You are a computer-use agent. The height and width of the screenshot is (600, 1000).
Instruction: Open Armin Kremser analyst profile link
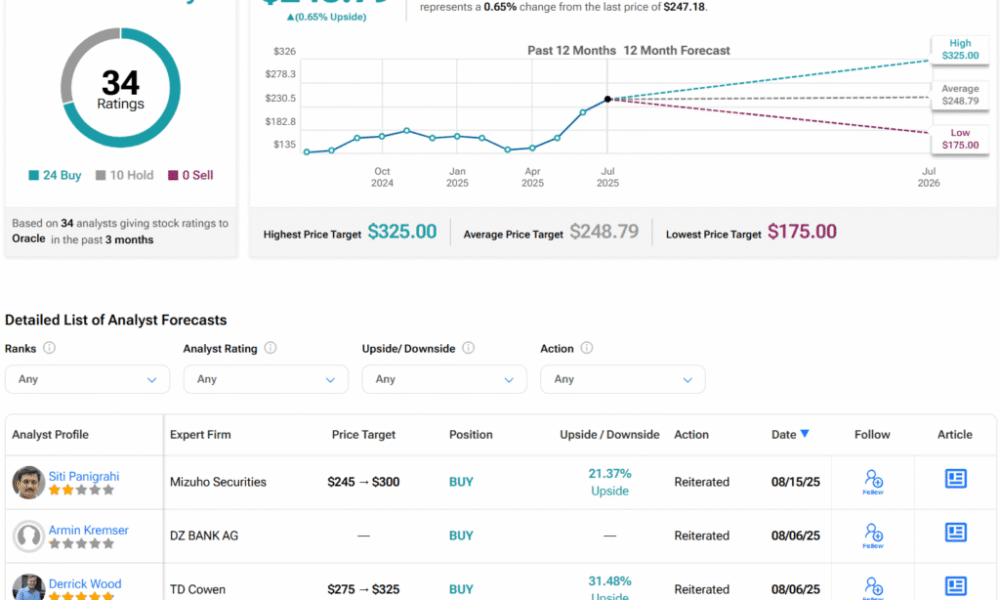89,530
